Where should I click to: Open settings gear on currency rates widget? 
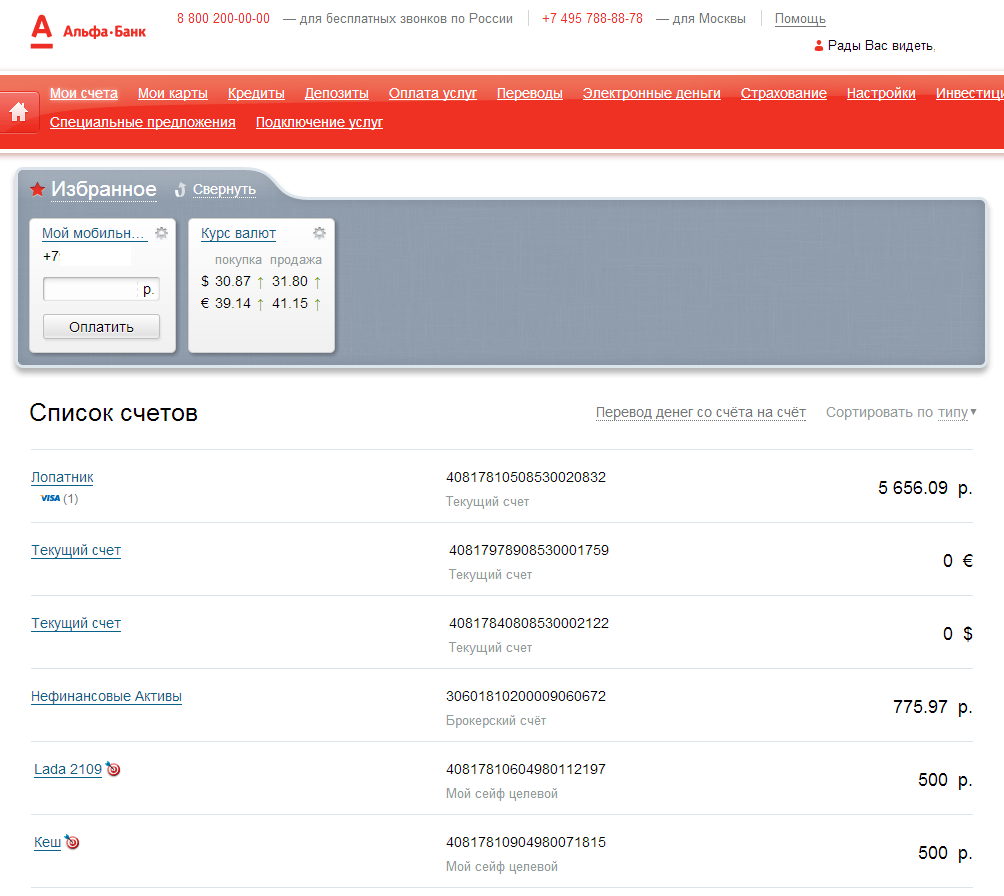(319, 233)
